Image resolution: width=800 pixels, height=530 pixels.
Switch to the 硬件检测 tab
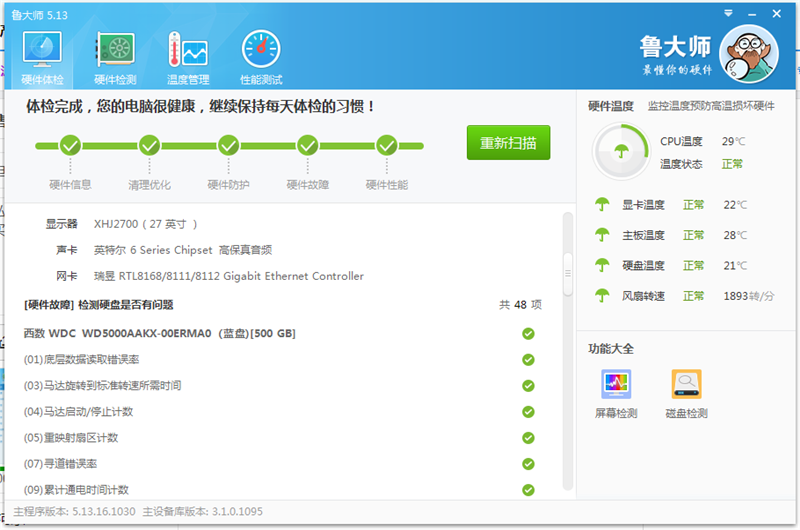pos(115,58)
